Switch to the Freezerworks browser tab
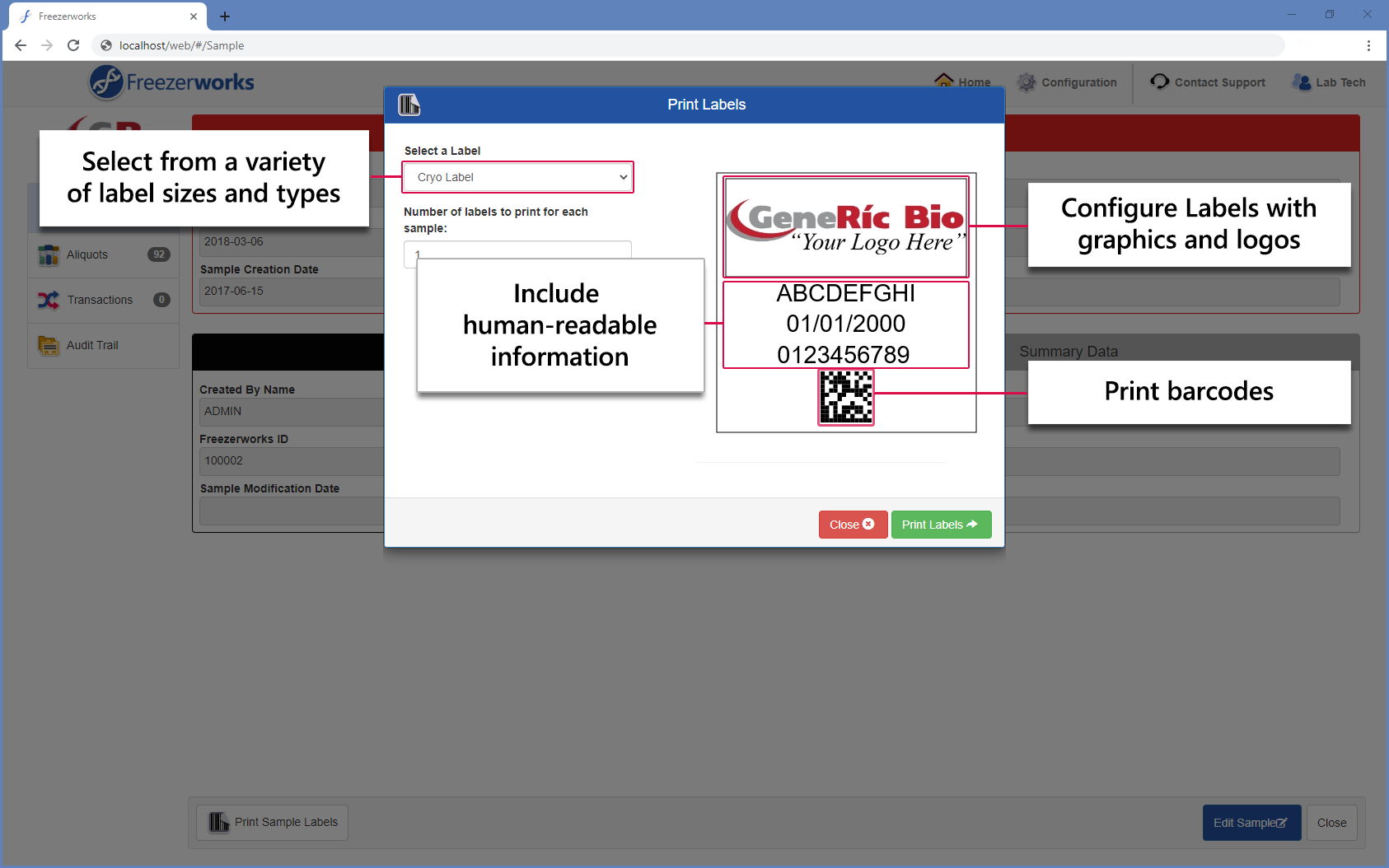The image size is (1389, 868). coord(99,16)
